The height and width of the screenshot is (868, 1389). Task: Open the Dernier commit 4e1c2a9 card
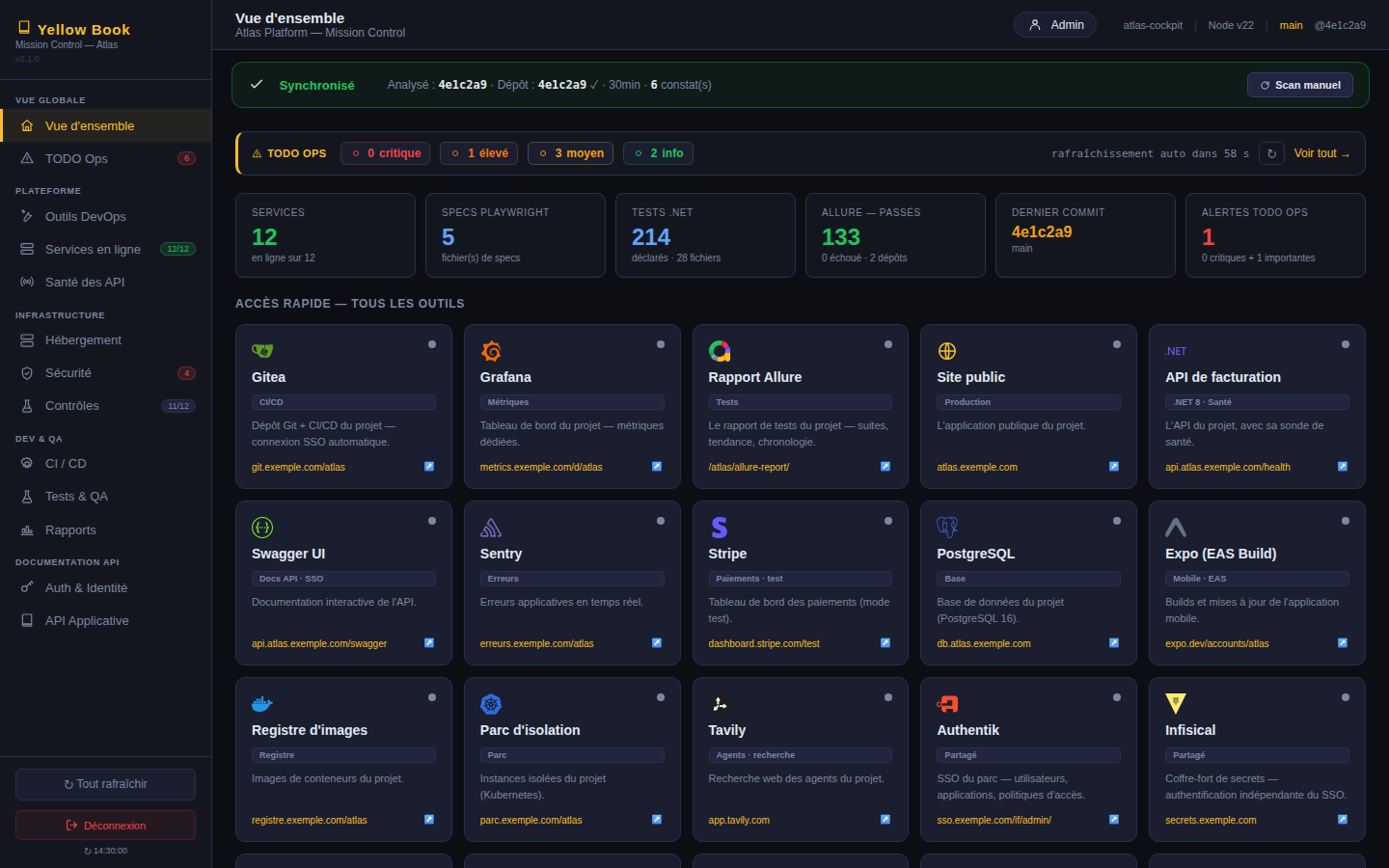pyautogui.click(x=1085, y=235)
